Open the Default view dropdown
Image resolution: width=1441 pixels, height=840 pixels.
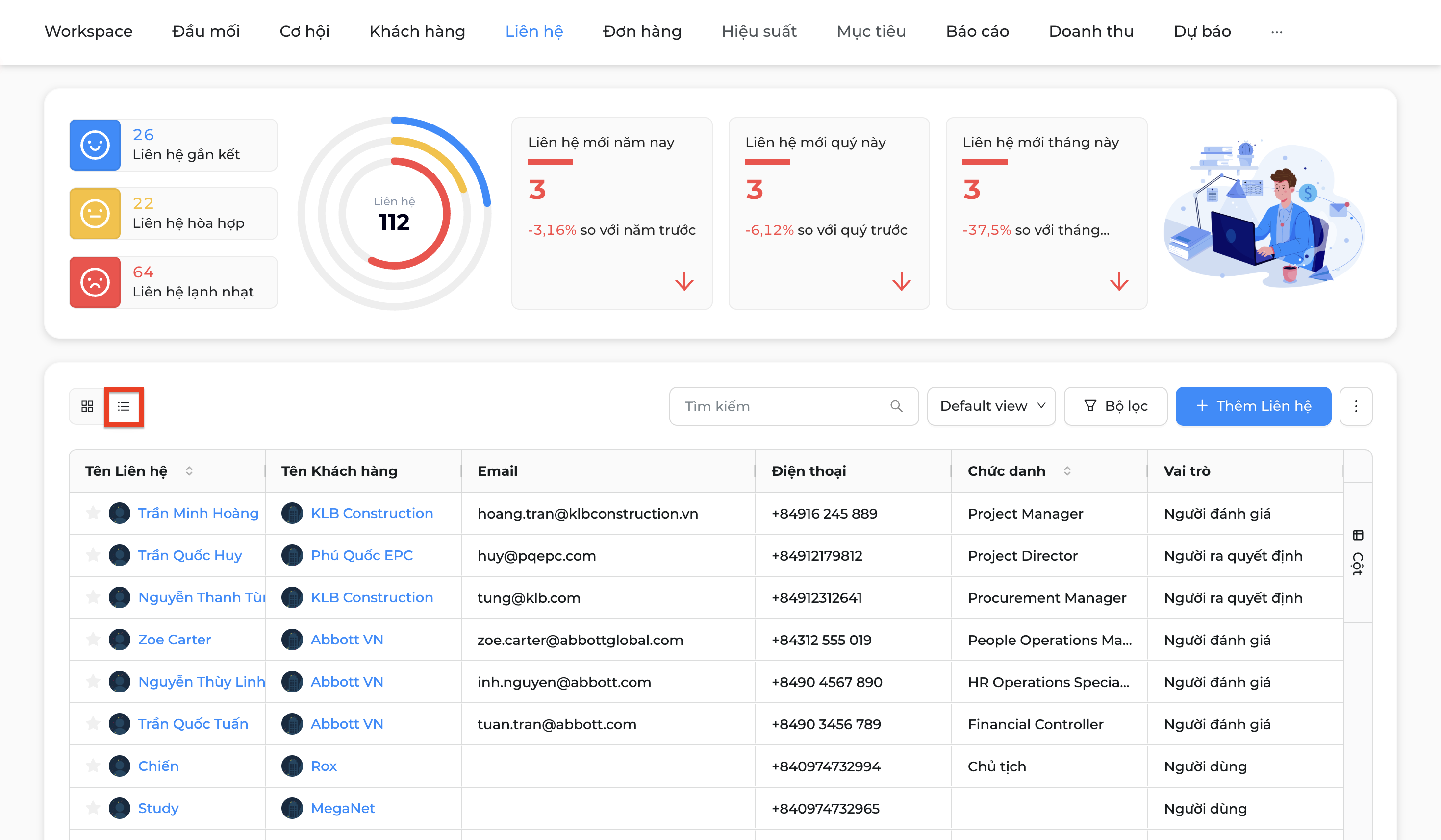pyautogui.click(x=991, y=406)
